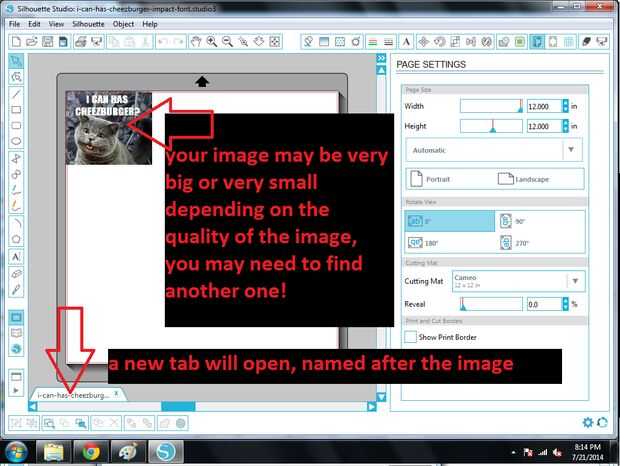Open the Library view icon in the left sidebar

click(16, 333)
